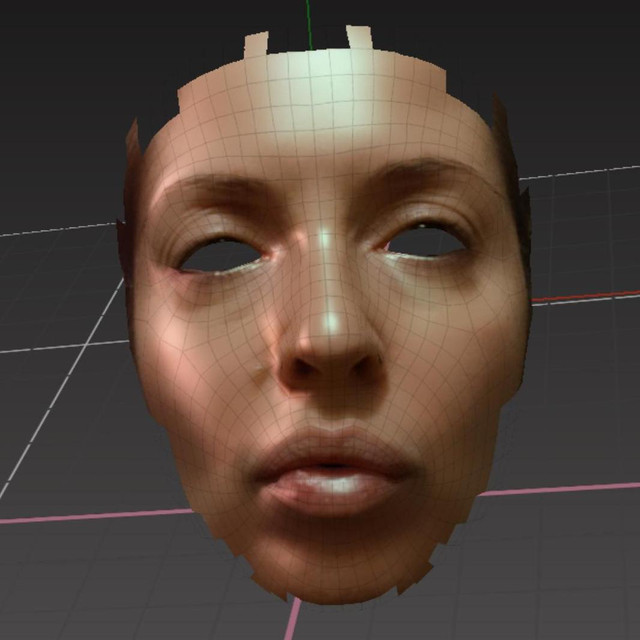The height and width of the screenshot is (640, 640).
Task: Select the right protruding tab atop forehead mesh
Action: 359,37
